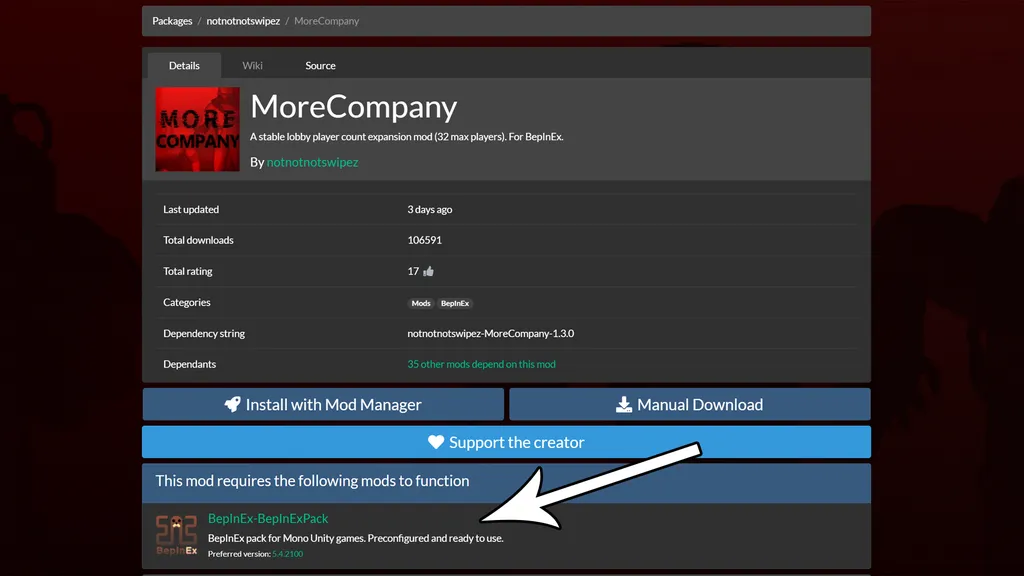Switch to the Wiki tab

pos(252,65)
